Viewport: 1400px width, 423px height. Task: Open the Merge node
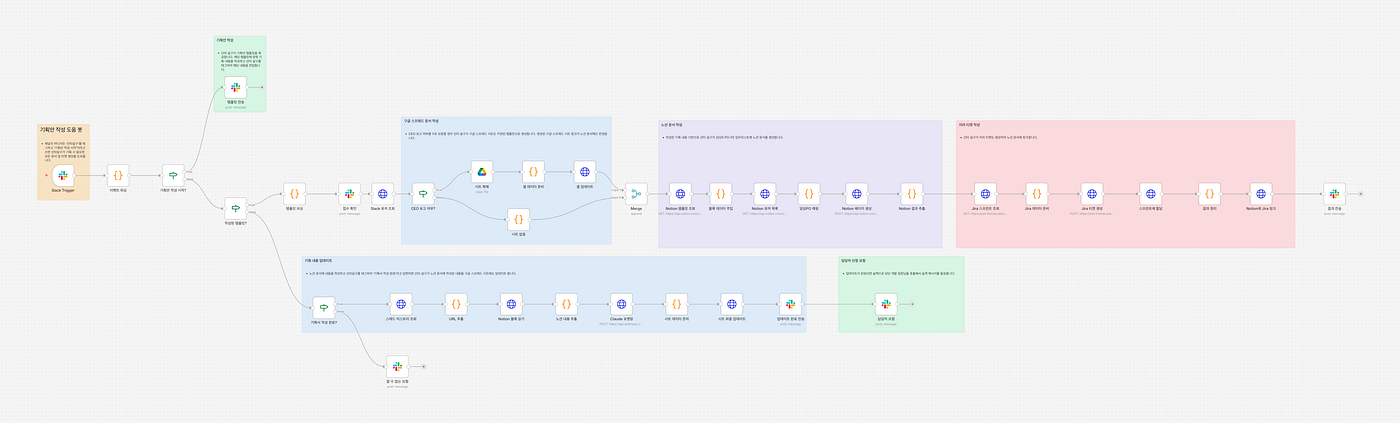click(636, 194)
